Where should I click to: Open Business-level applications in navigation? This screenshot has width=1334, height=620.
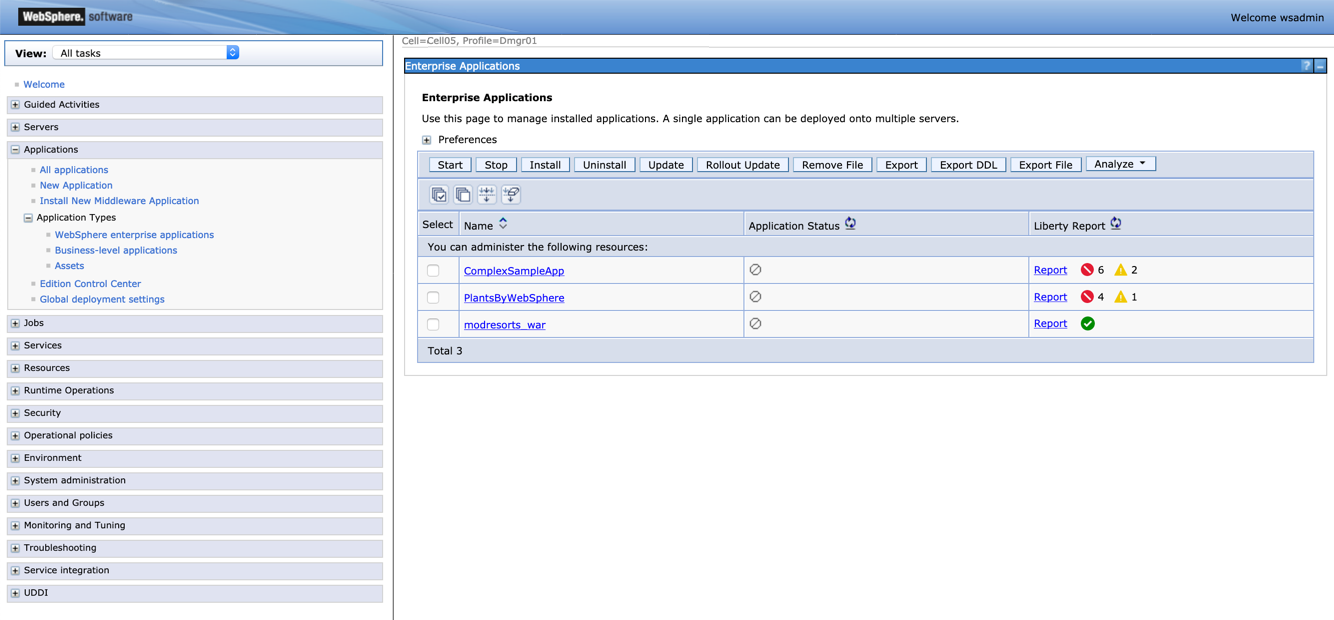tap(116, 250)
